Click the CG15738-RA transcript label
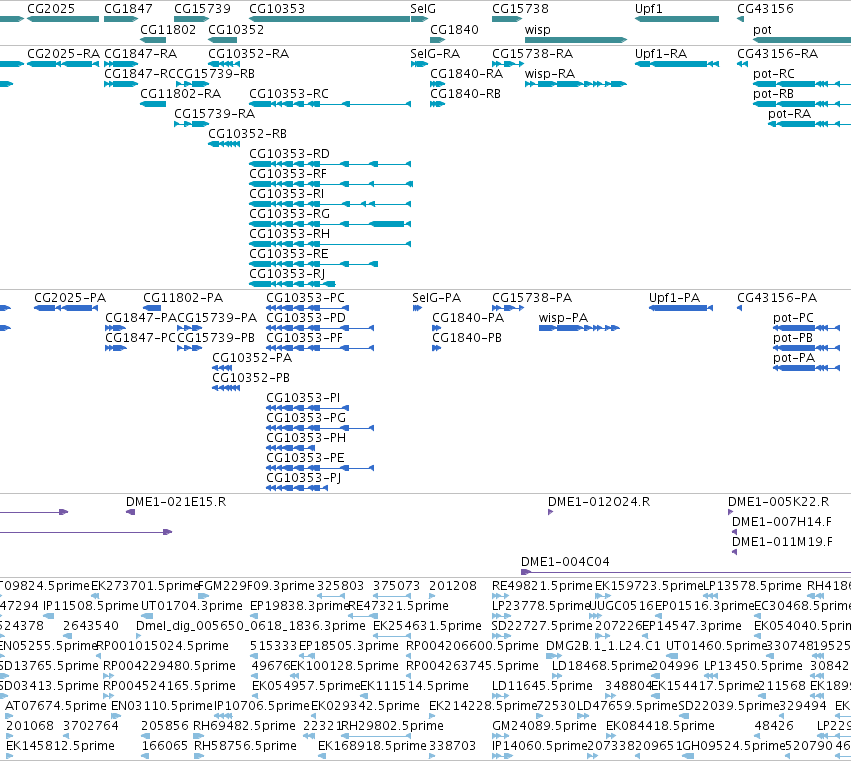Screen dimensions: 851x761 pos(532,54)
